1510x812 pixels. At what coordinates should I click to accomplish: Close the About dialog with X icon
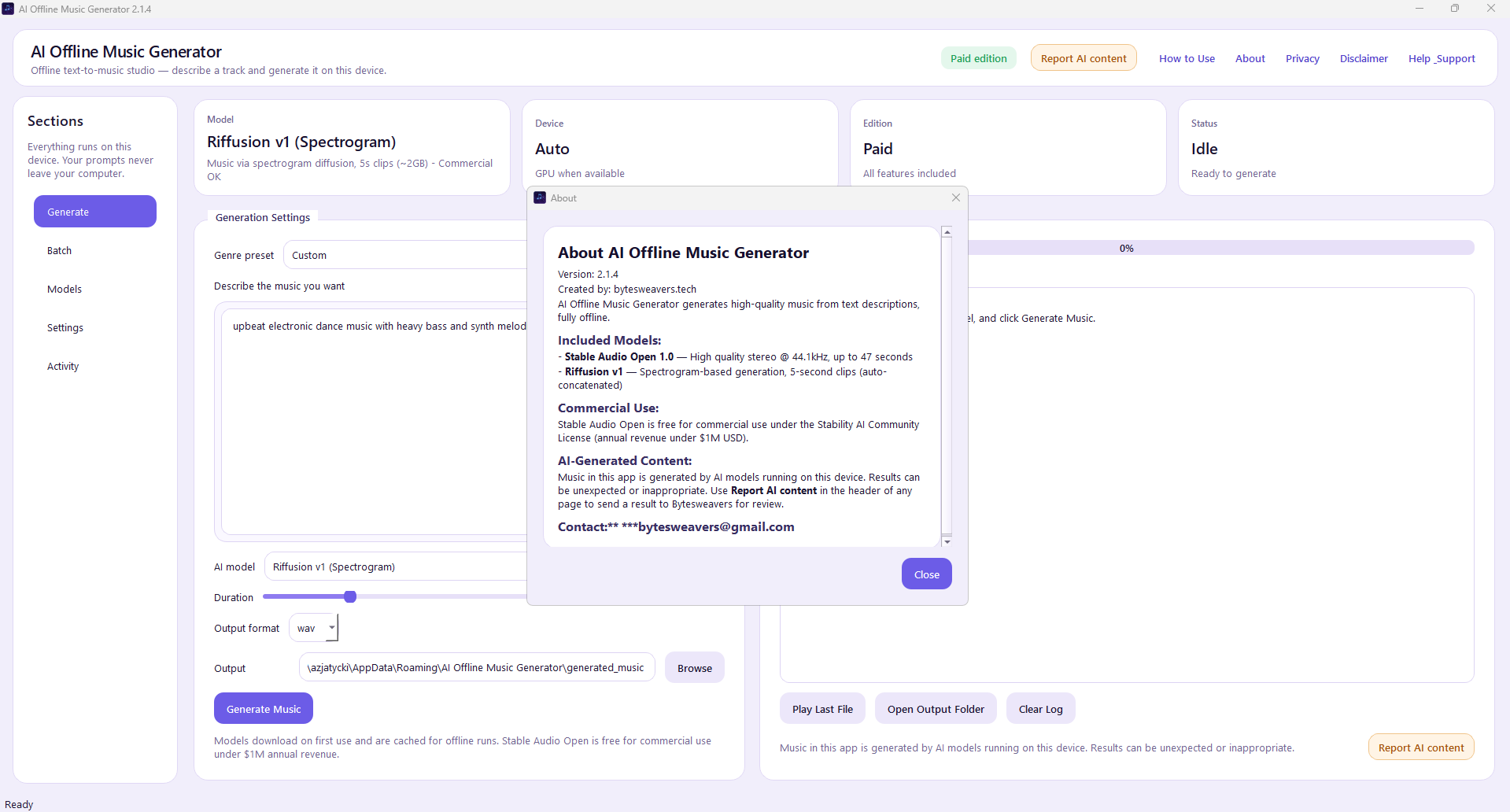956,197
